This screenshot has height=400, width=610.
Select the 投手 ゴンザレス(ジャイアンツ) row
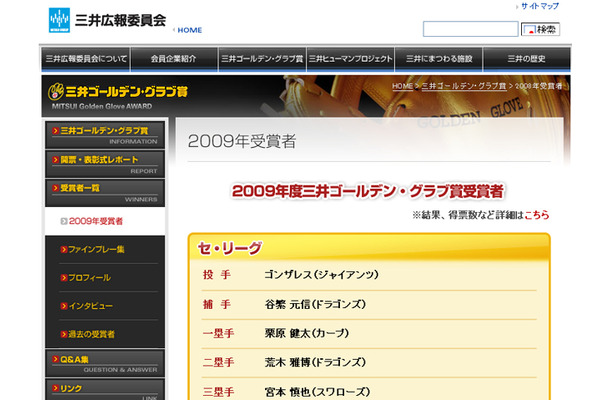point(369,275)
